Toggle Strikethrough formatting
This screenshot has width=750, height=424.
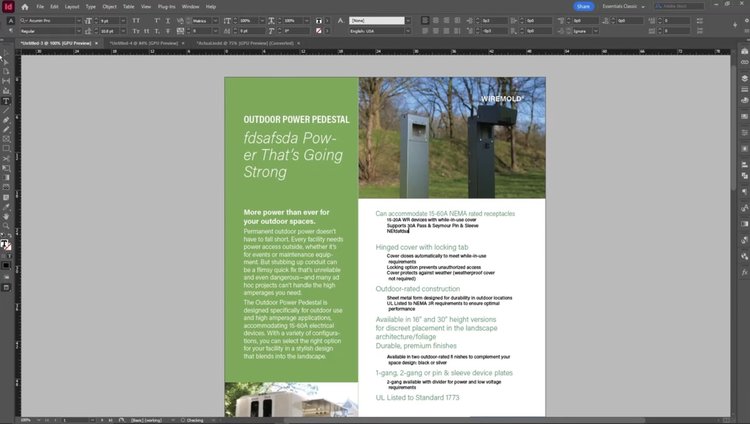pyautogui.click(x=168, y=31)
